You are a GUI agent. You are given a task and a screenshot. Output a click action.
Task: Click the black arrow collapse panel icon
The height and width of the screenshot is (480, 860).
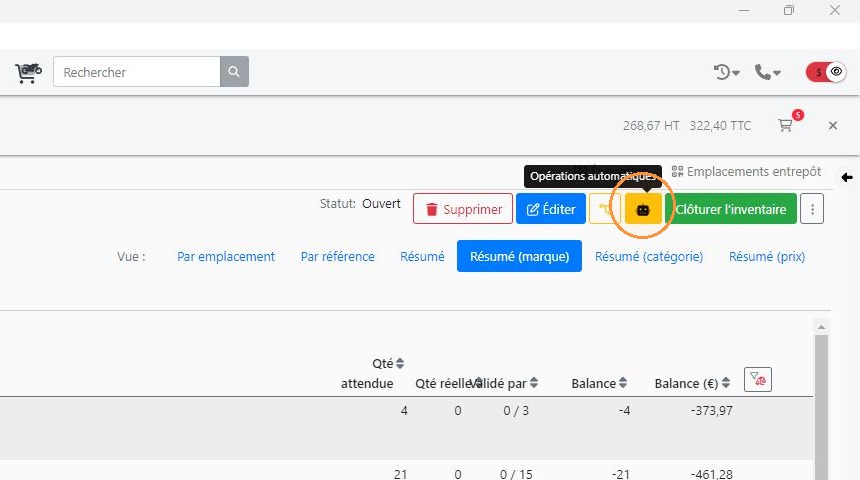847,178
